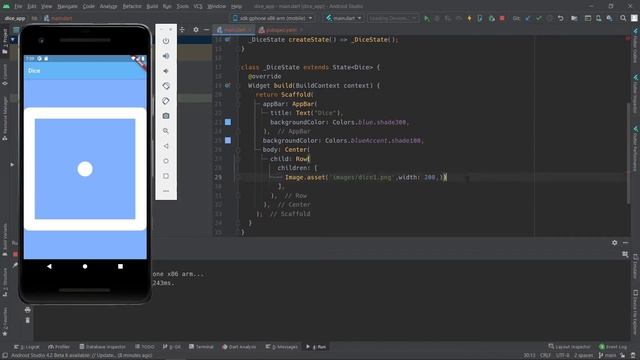
Task: Collapse the project panel with minus icon
Action: [207, 30]
